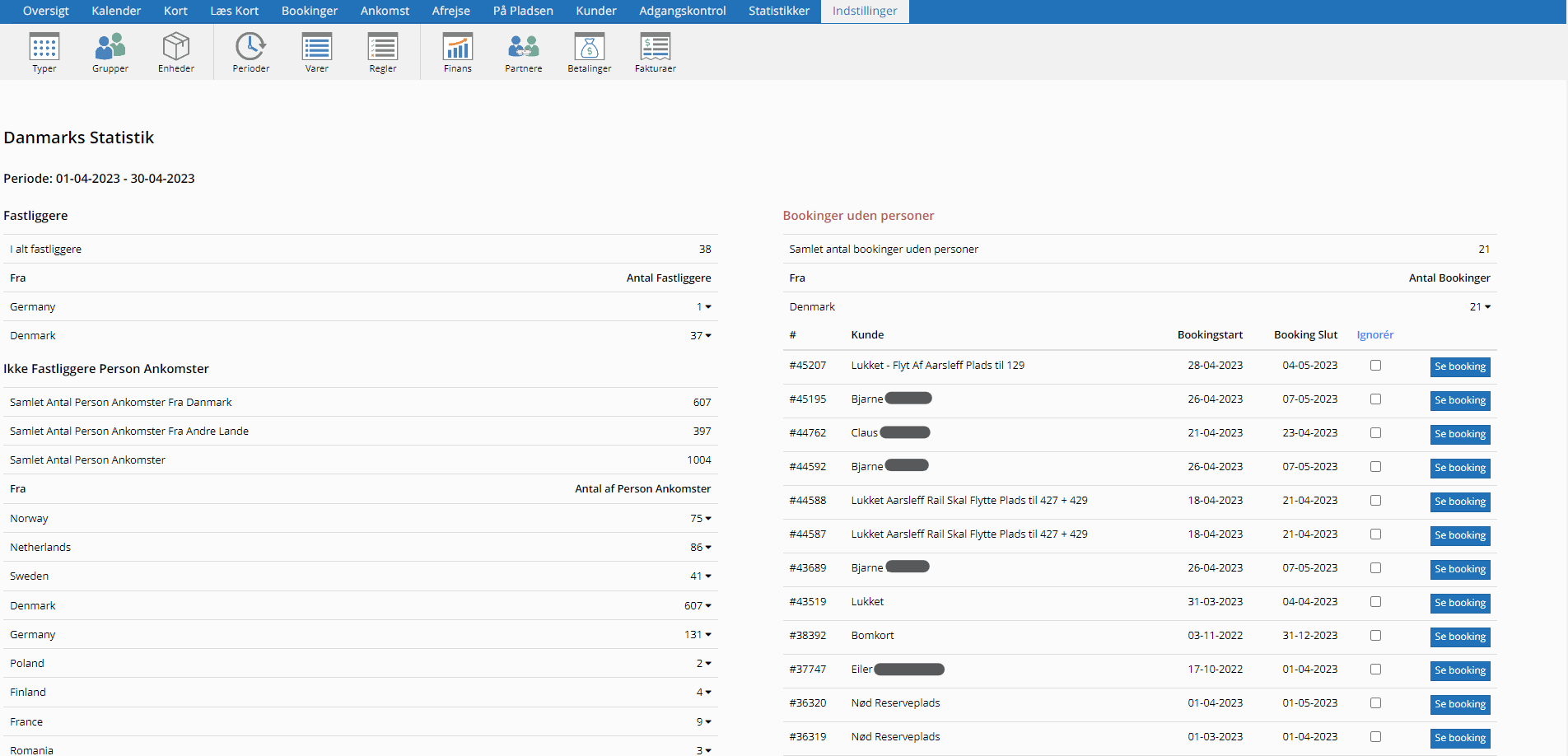Open the Varer list icon
The width and height of the screenshot is (1568, 756).
click(317, 48)
